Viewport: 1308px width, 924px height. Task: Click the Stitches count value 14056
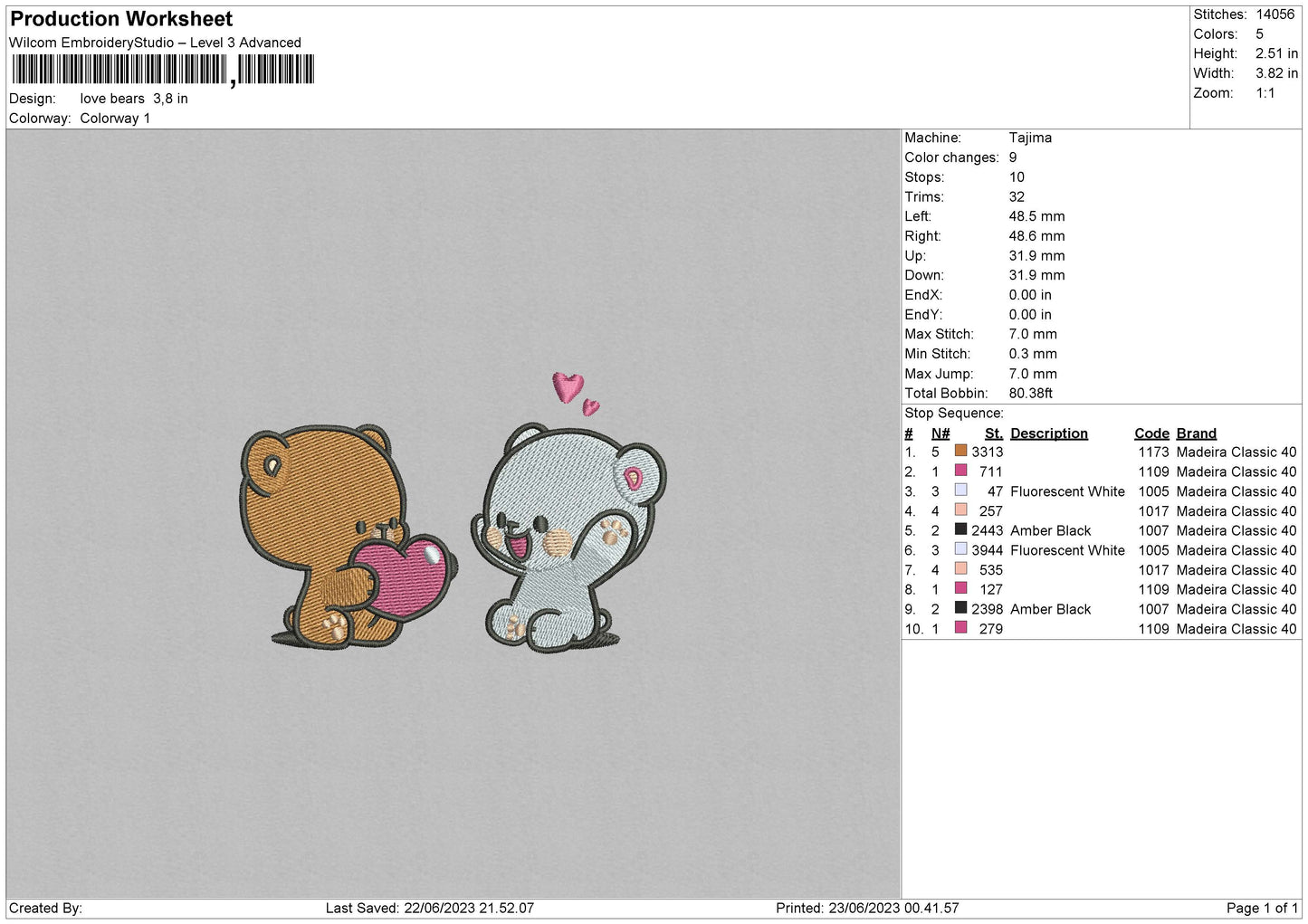[x=1275, y=14]
